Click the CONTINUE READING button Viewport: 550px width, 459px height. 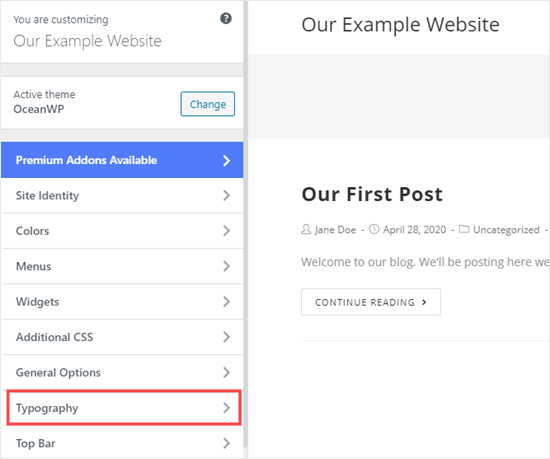pos(371,302)
